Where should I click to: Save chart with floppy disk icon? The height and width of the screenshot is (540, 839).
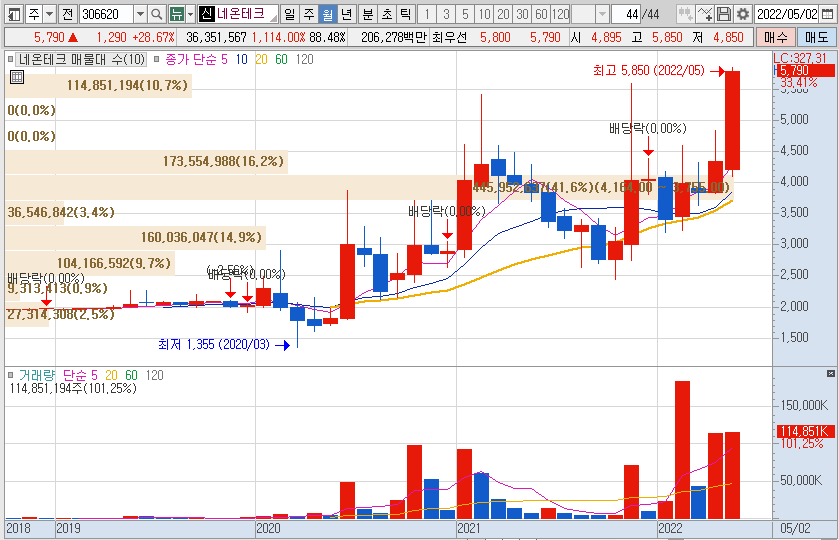(723, 14)
